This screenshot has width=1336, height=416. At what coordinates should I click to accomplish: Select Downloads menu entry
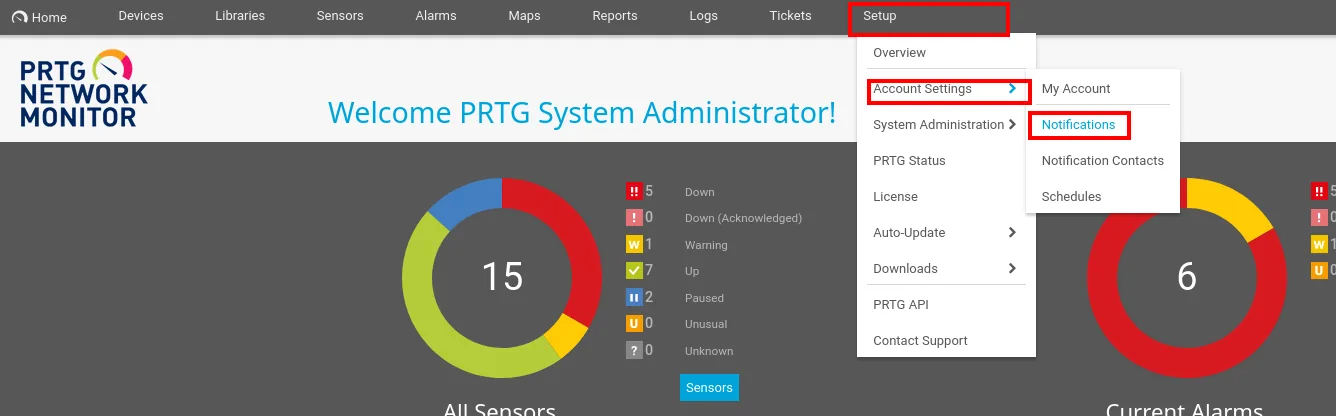point(905,268)
